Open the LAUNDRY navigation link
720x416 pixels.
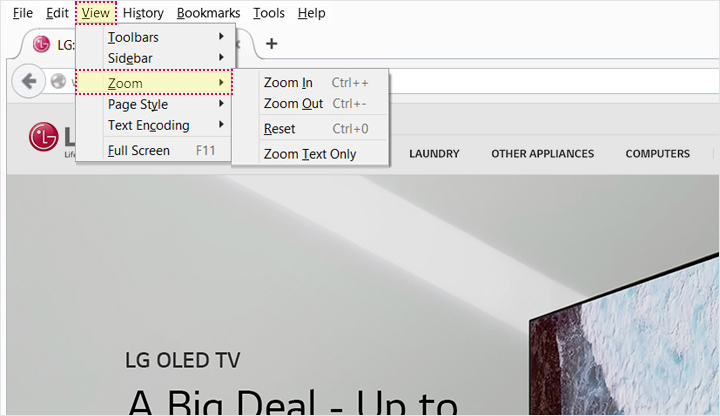(x=434, y=154)
